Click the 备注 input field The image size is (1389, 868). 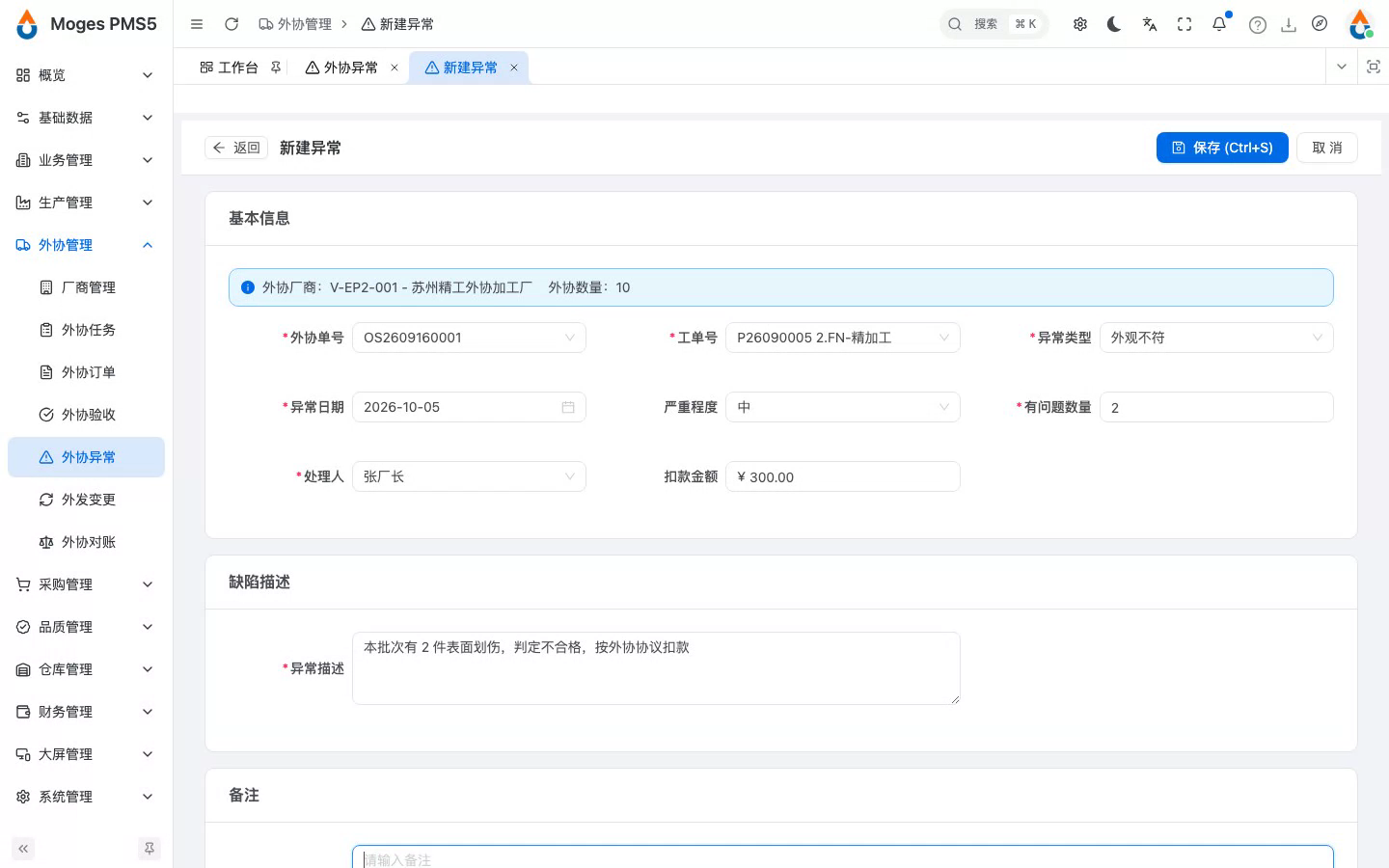(843, 857)
